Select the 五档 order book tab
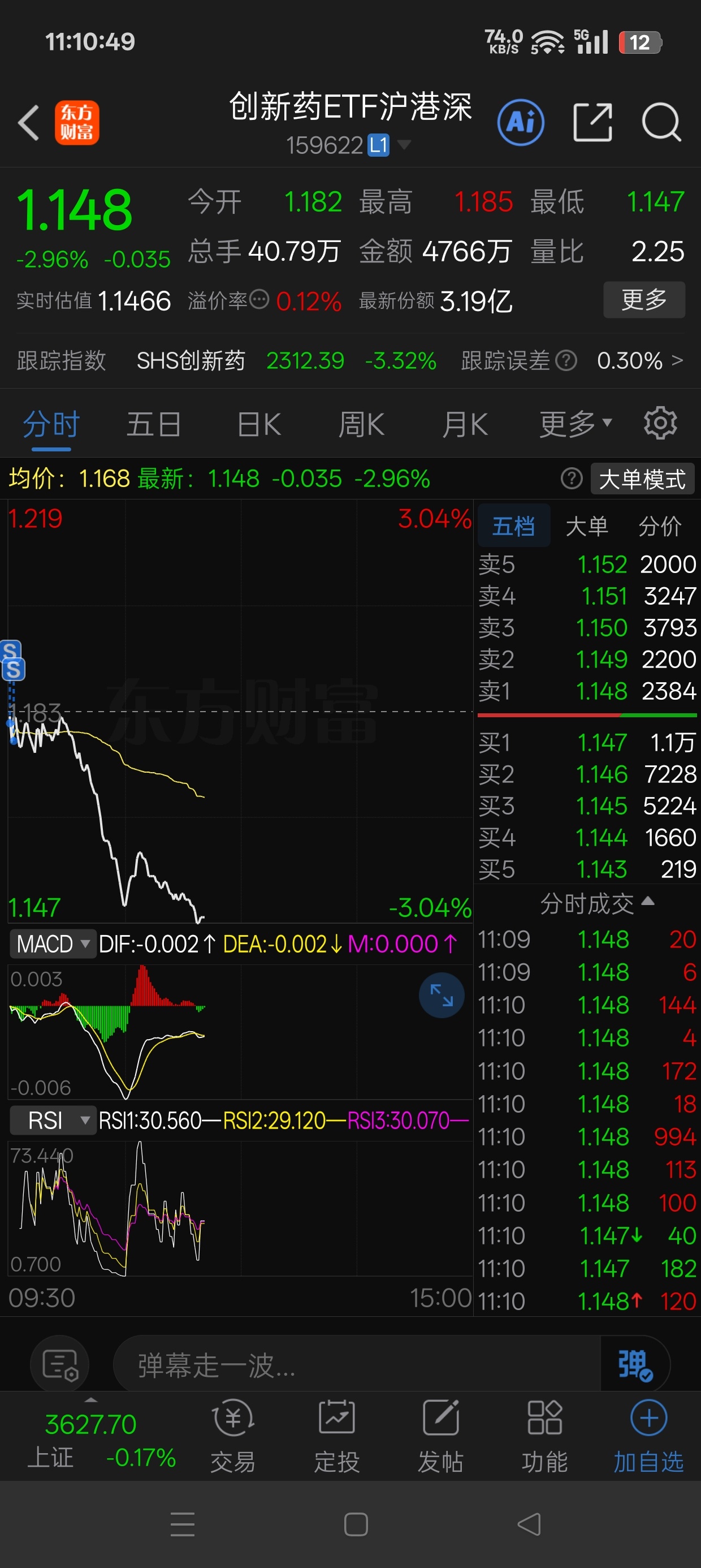 pos(513,525)
